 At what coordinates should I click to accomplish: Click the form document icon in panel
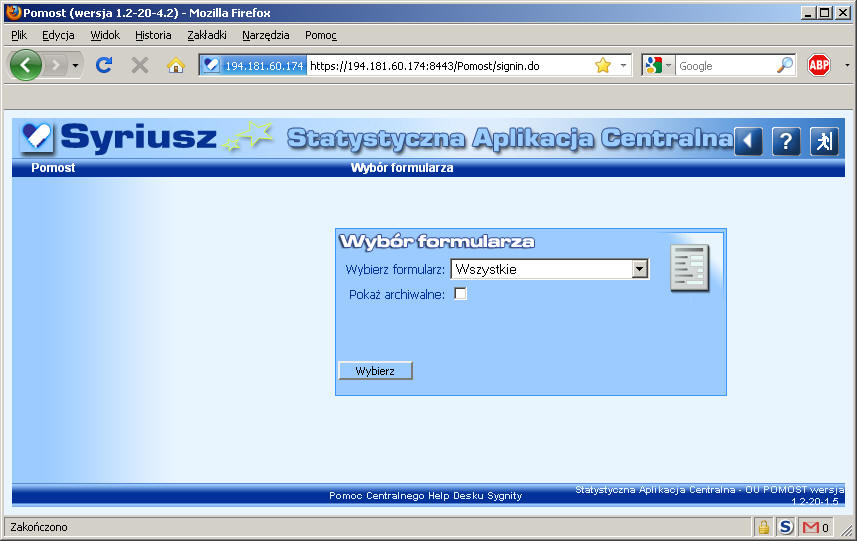point(690,268)
